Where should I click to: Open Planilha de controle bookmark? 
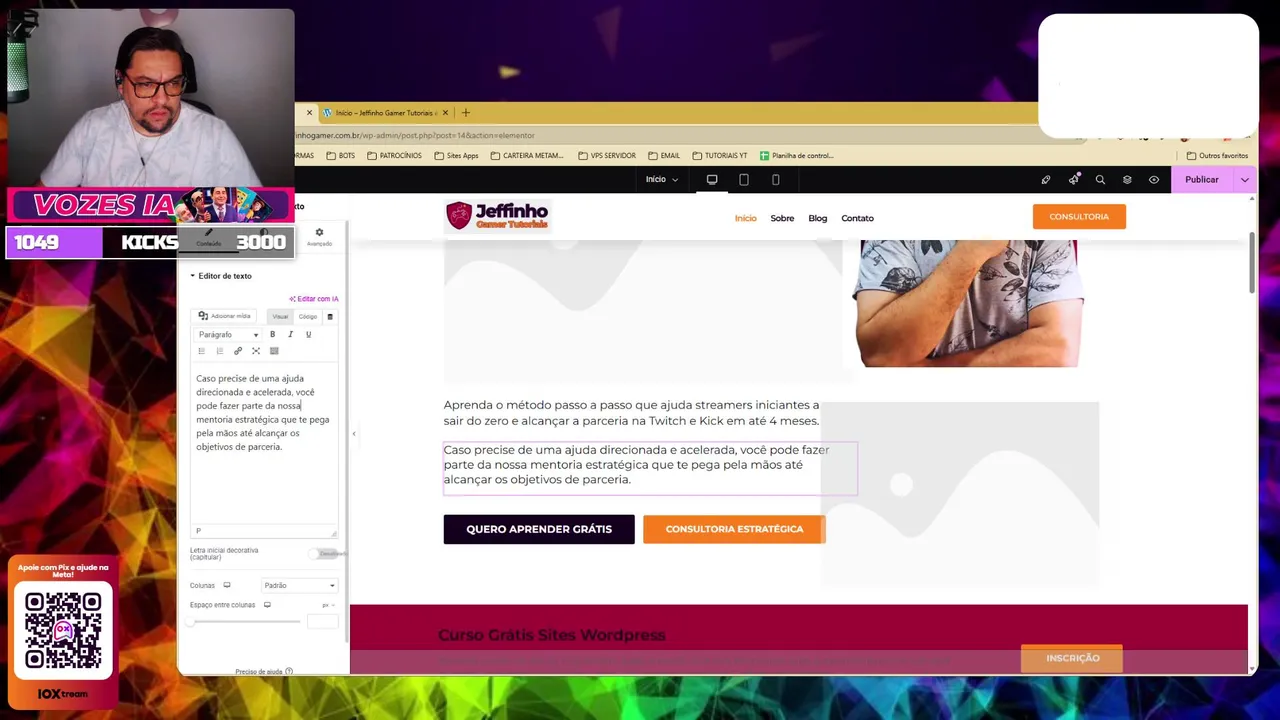coord(797,156)
